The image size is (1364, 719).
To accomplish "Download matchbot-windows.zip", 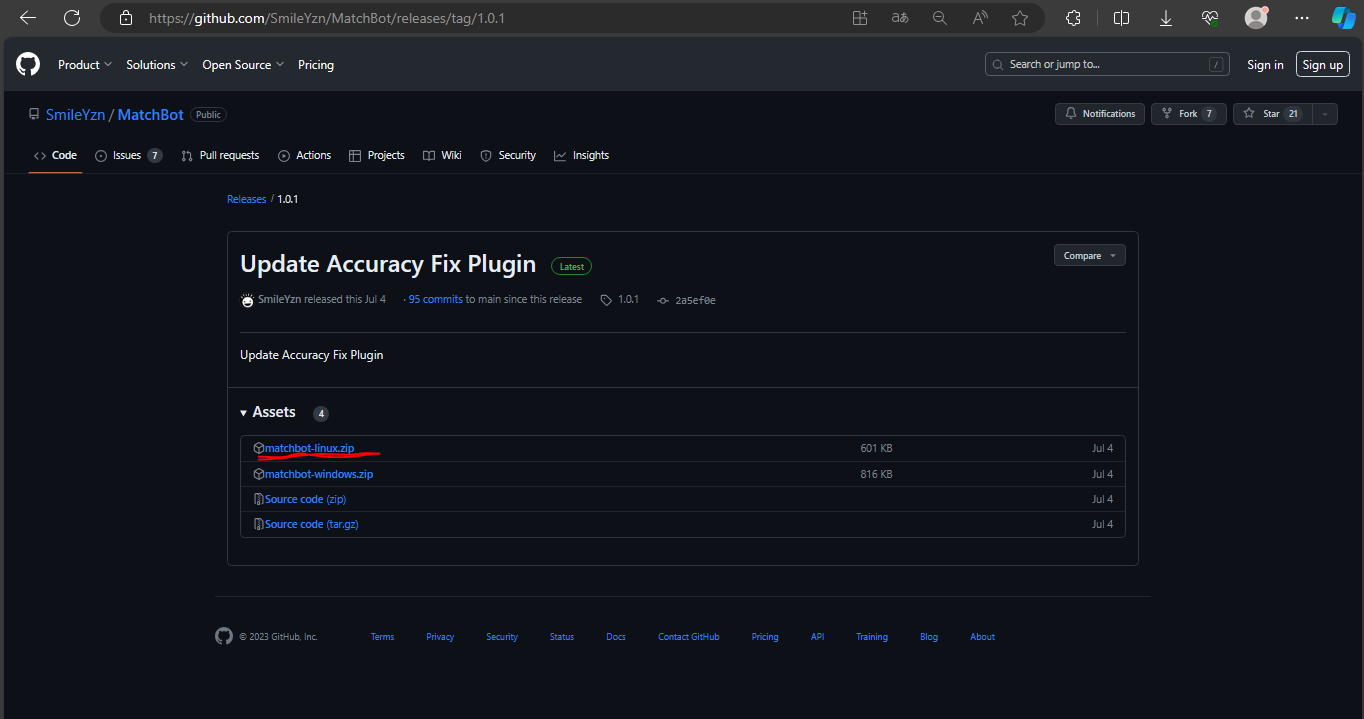I will (319, 474).
